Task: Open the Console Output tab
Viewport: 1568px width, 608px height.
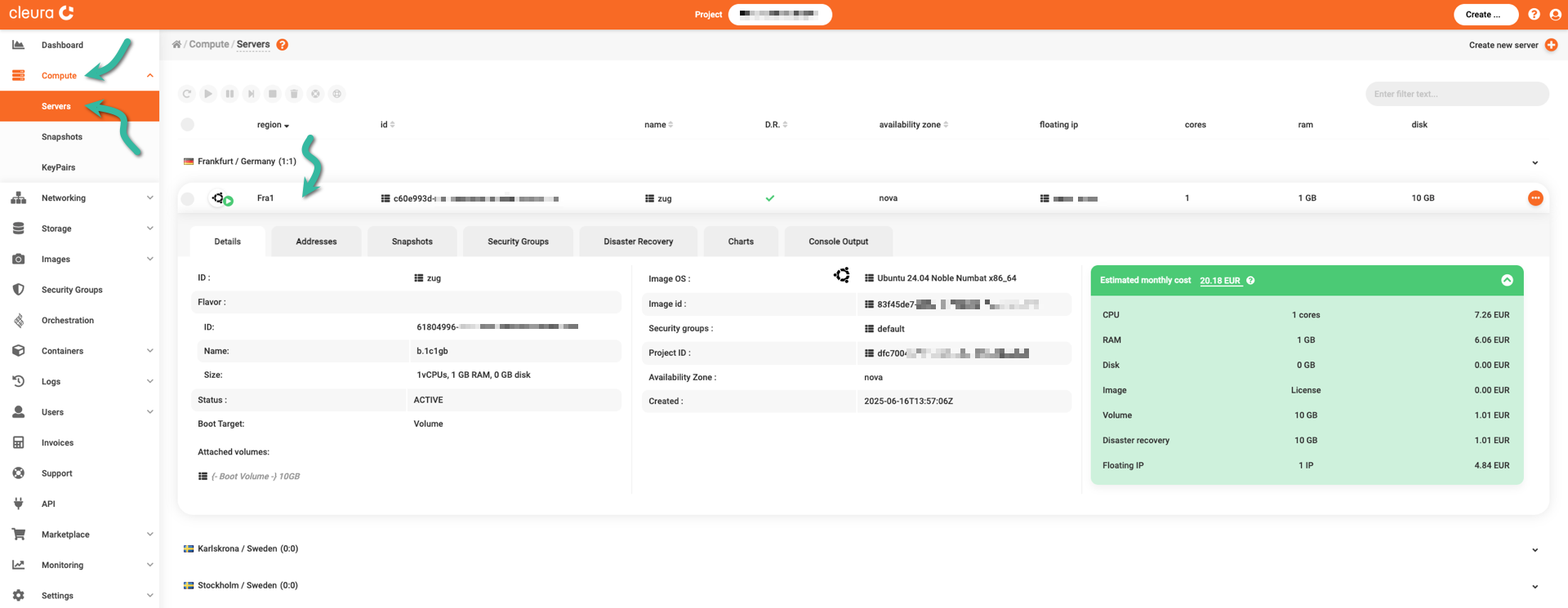Action: coord(838,242)
